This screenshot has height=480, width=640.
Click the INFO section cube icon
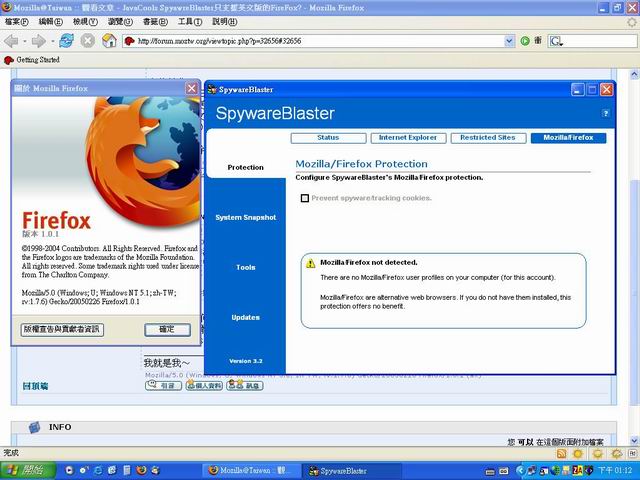point(35,427)
